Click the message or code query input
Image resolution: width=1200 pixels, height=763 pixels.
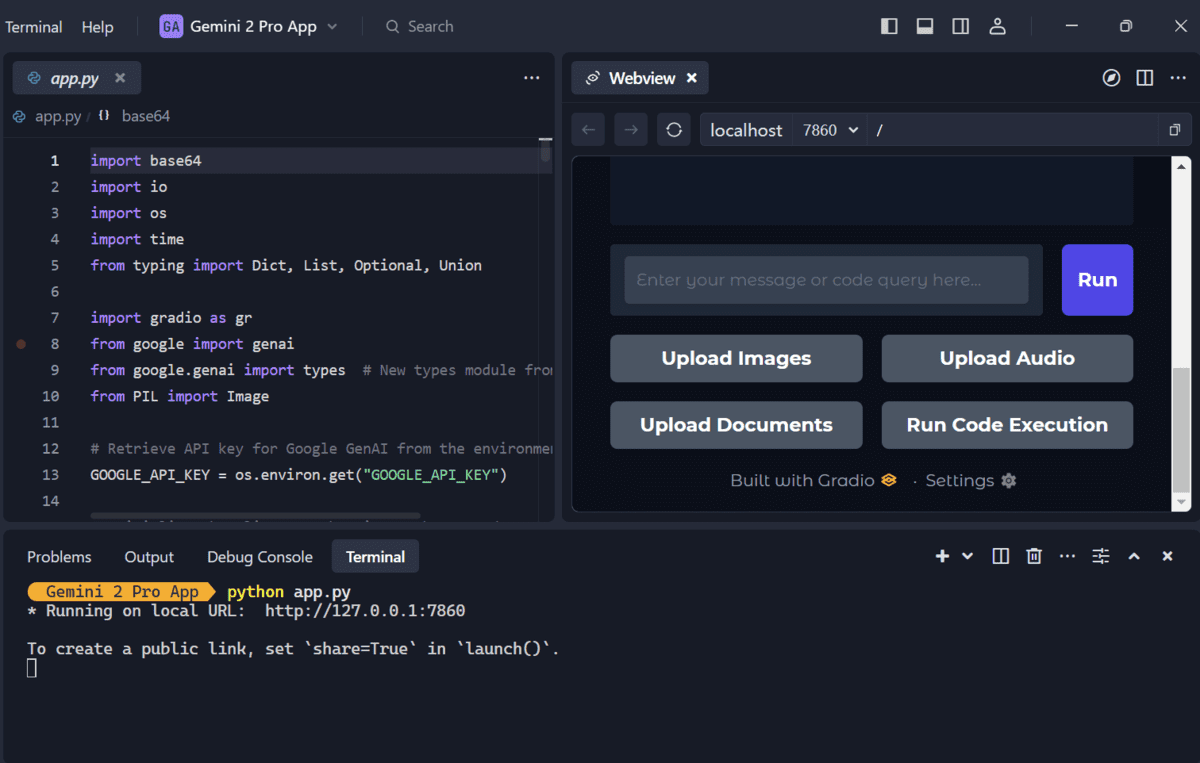tap(826, 280)
